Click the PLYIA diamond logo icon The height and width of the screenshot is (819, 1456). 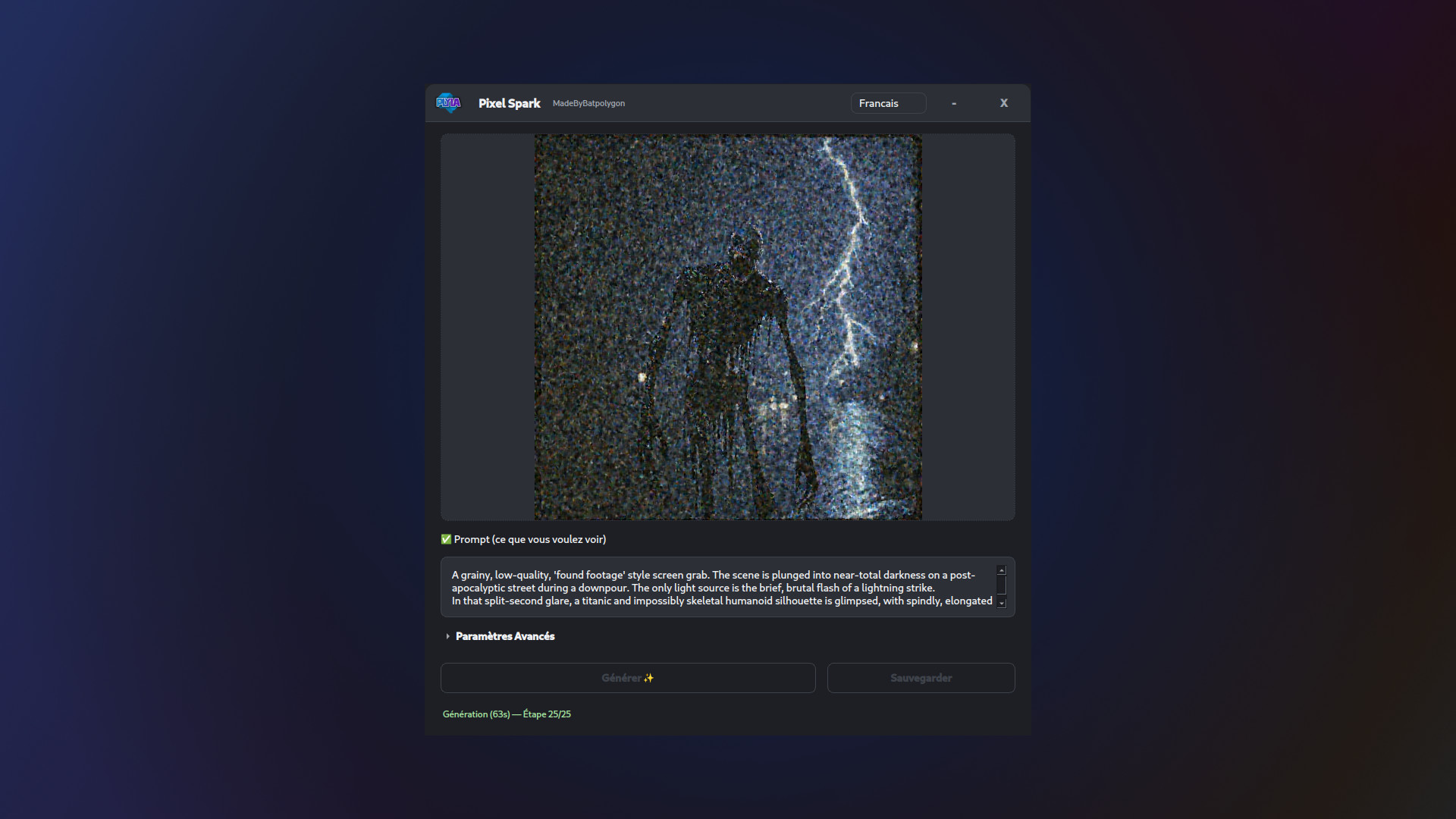448,103
